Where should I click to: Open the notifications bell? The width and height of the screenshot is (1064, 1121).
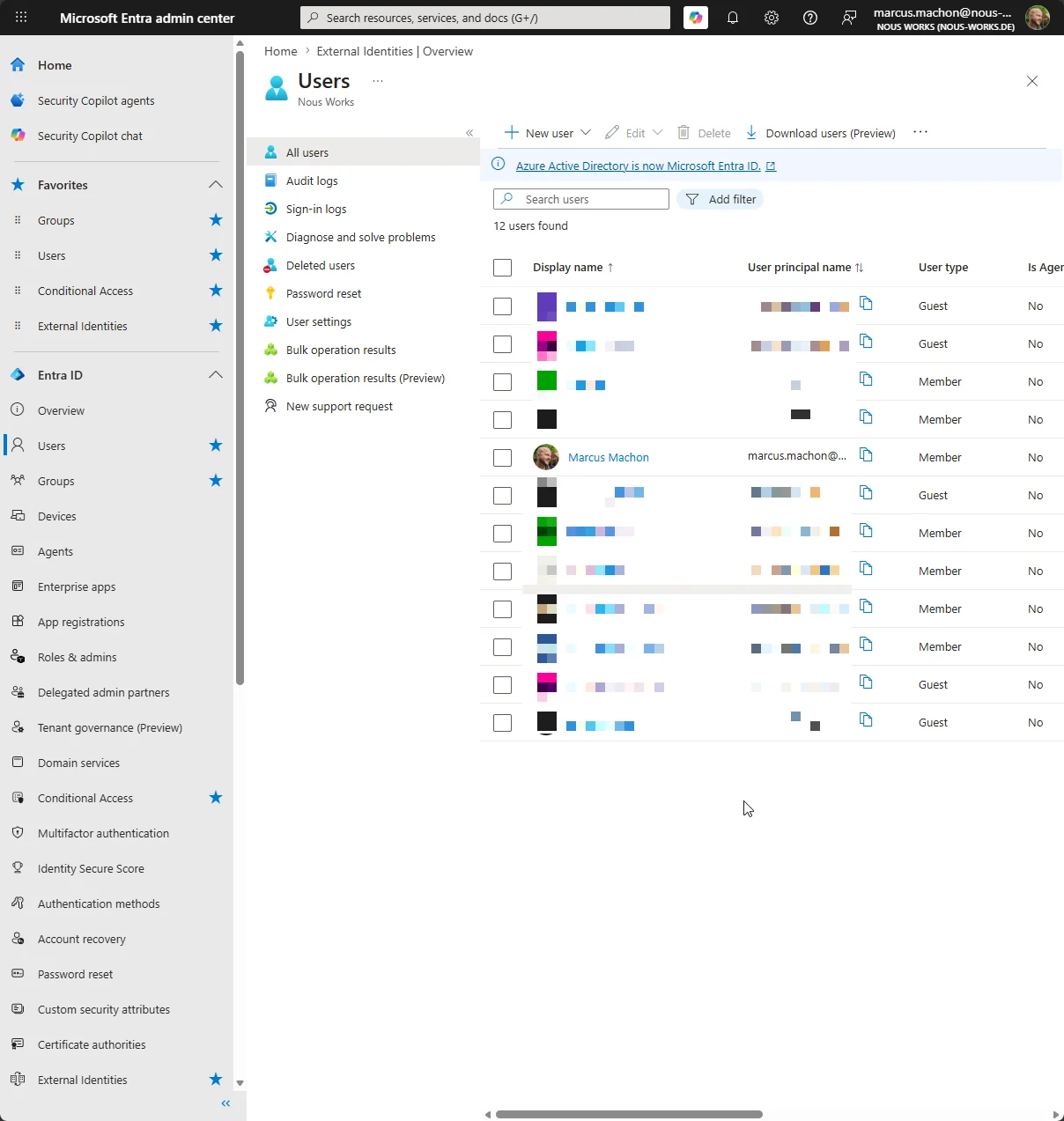733,18
